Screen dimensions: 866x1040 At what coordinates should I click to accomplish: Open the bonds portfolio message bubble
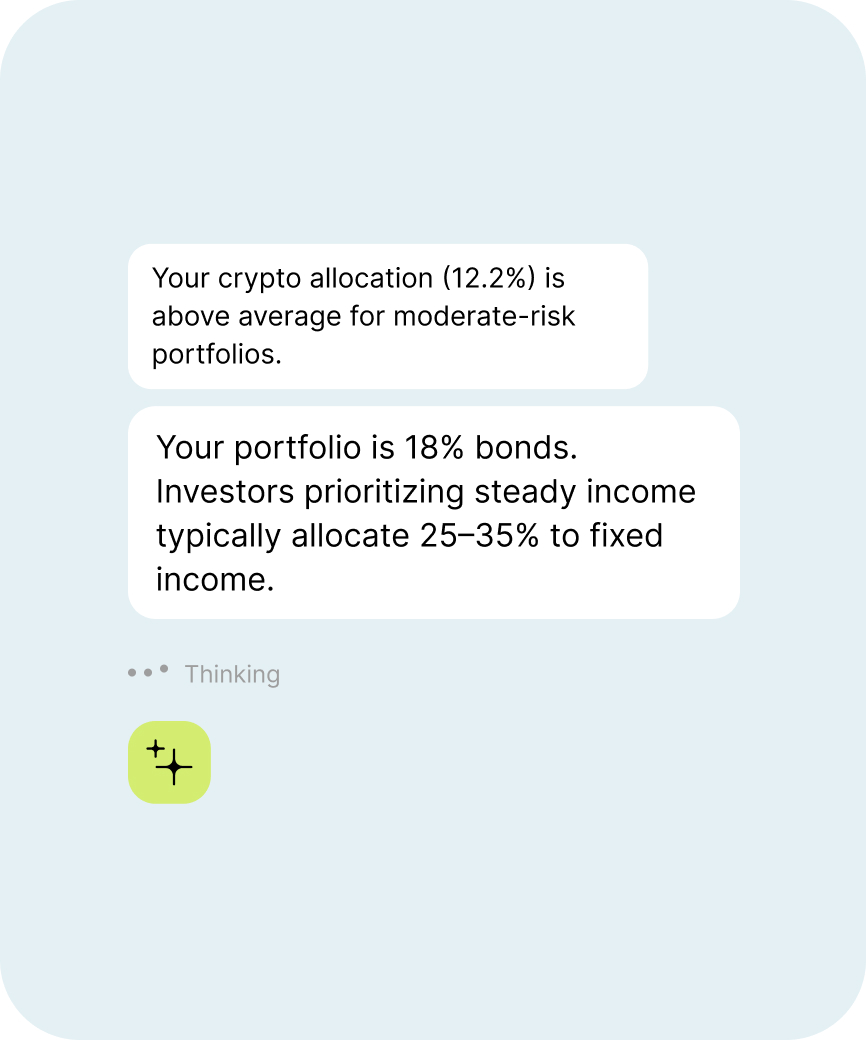(434, 513)
